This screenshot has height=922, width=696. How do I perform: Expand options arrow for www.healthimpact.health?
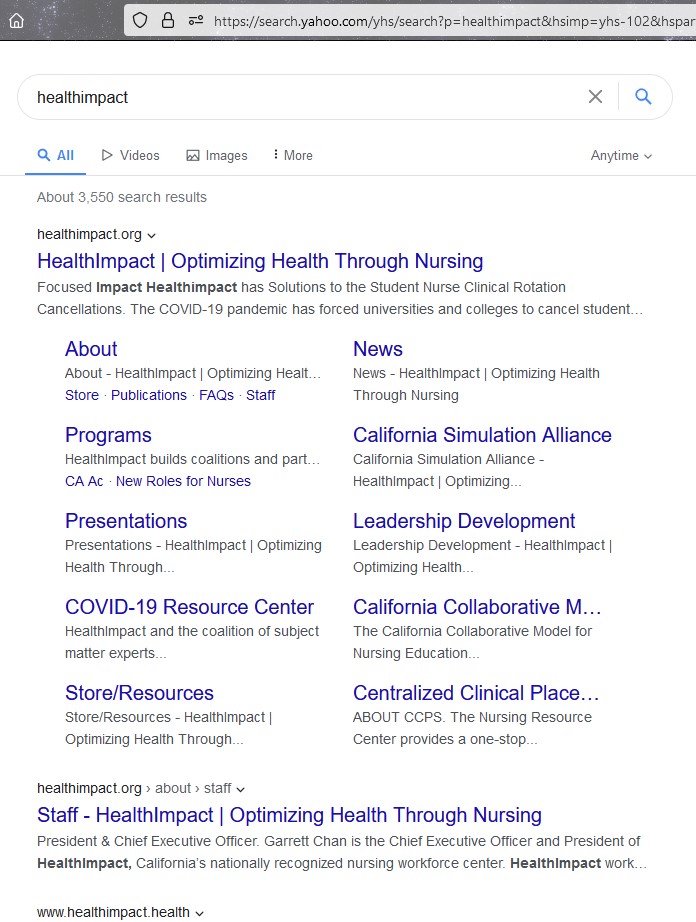pyautogui.click(x=199, y=913)
